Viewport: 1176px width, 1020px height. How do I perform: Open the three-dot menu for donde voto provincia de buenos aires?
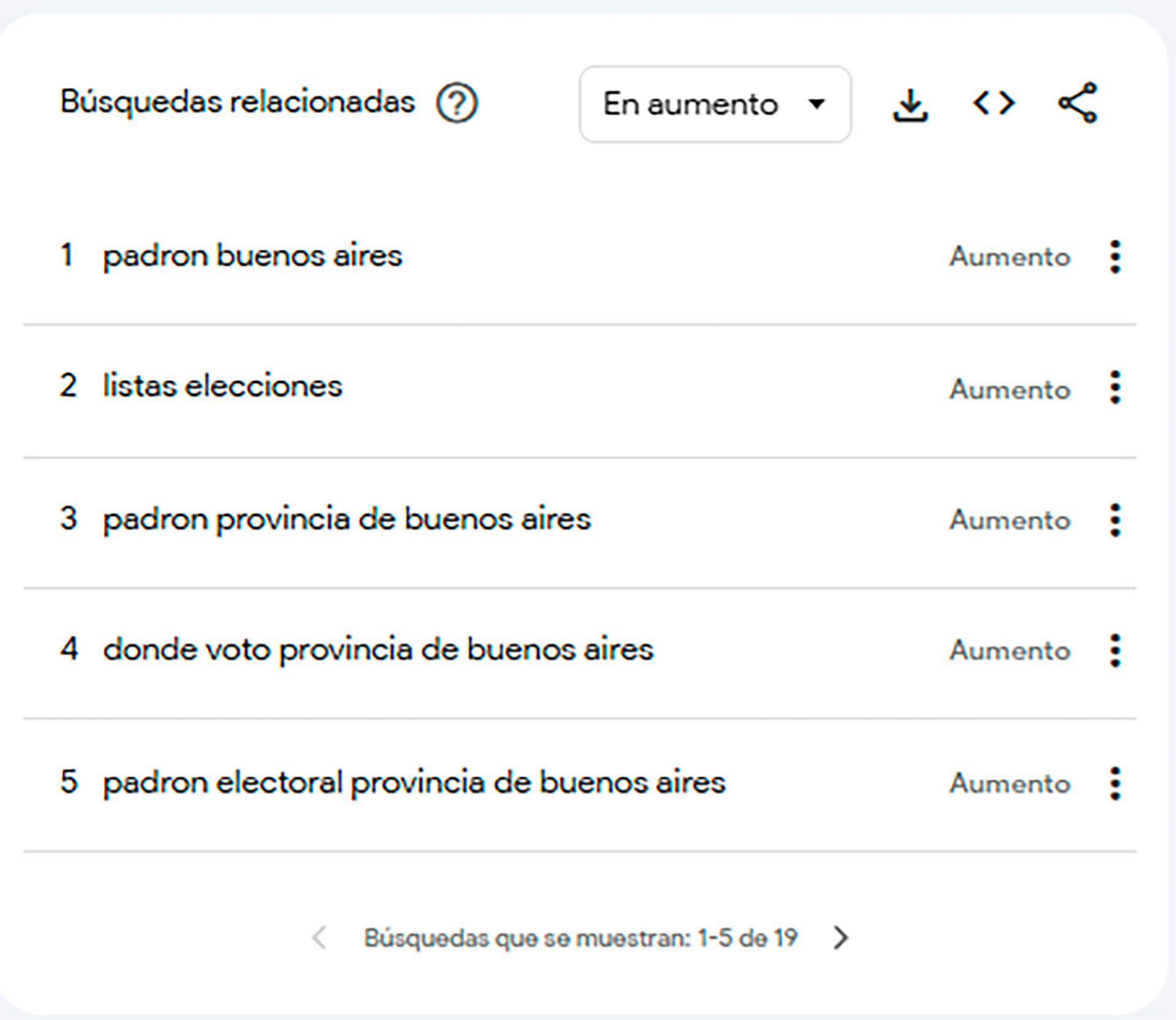pos(1116,651)
